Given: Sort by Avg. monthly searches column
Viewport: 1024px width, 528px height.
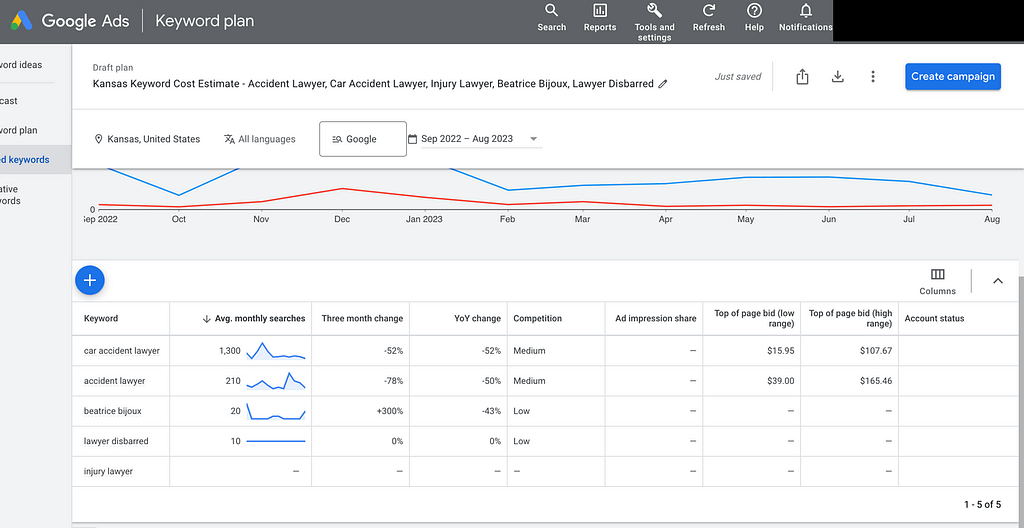Looking at the screenshot, I should point(253,318).
